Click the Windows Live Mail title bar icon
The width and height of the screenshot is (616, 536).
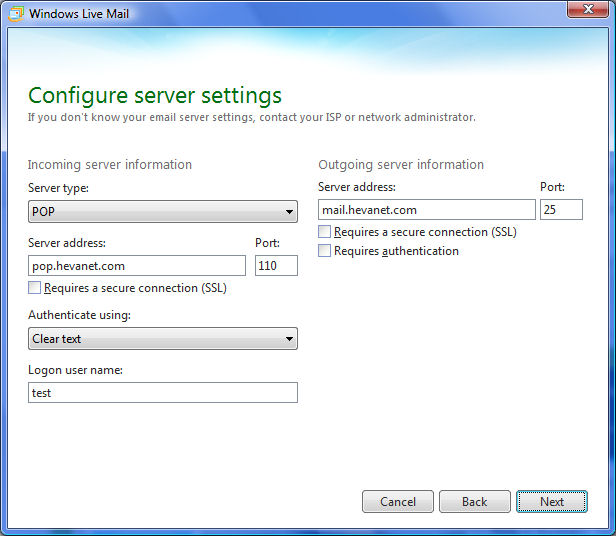coord(16,14)
